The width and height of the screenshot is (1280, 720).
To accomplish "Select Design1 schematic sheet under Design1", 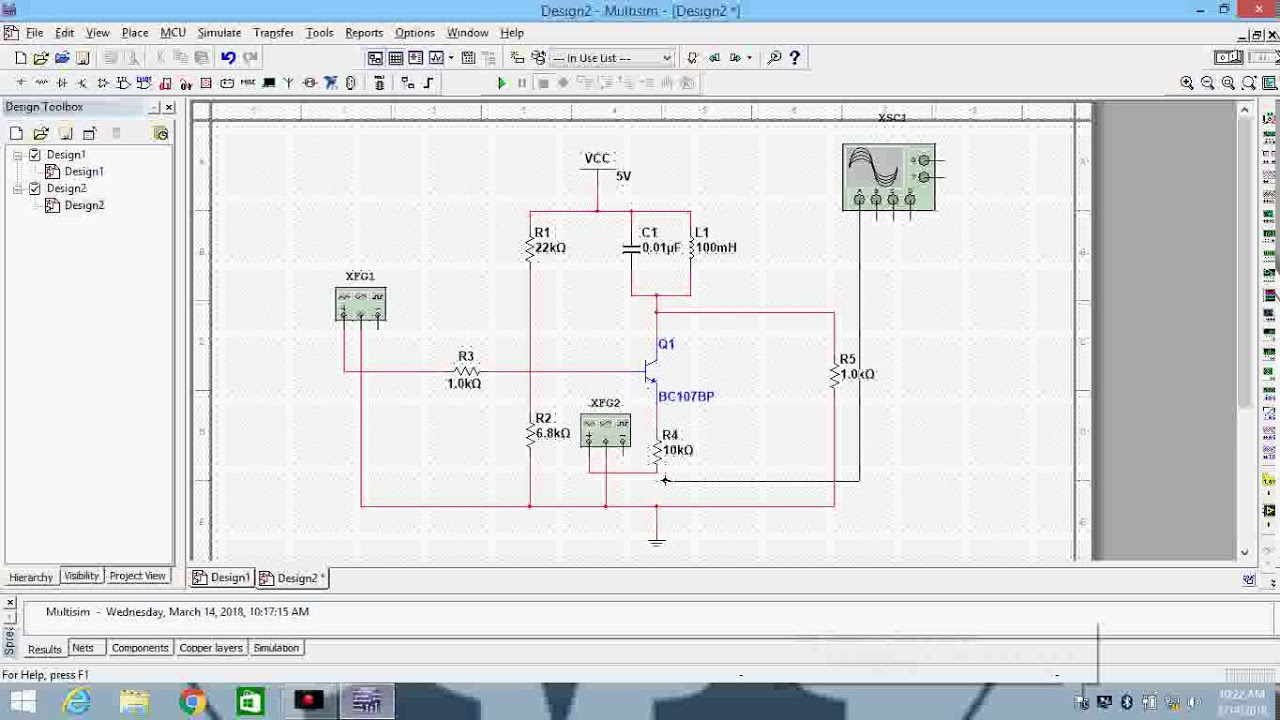I will coord(83,171).
